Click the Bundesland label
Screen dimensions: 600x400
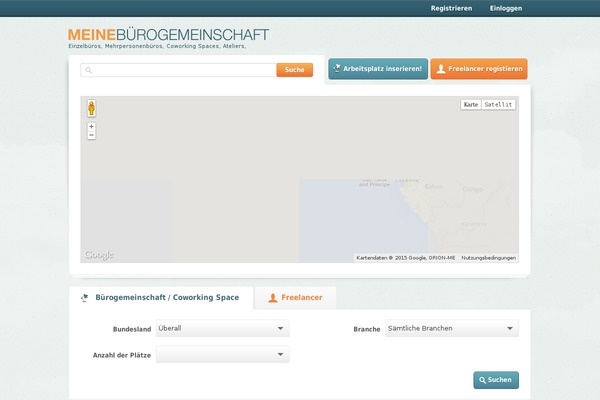click(132, 329)
